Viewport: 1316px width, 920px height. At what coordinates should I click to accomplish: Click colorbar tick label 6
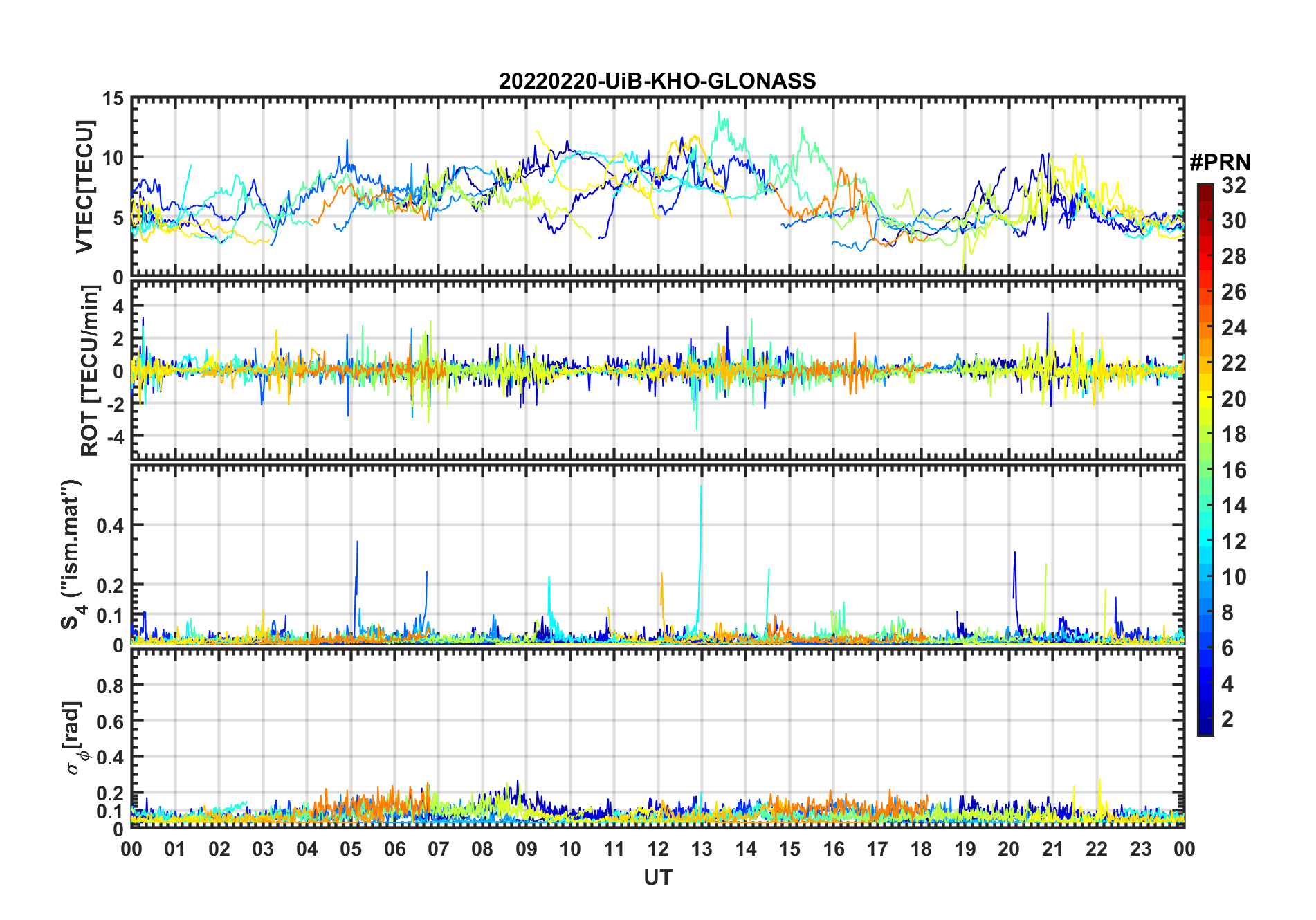click(x=1227, y=647)
